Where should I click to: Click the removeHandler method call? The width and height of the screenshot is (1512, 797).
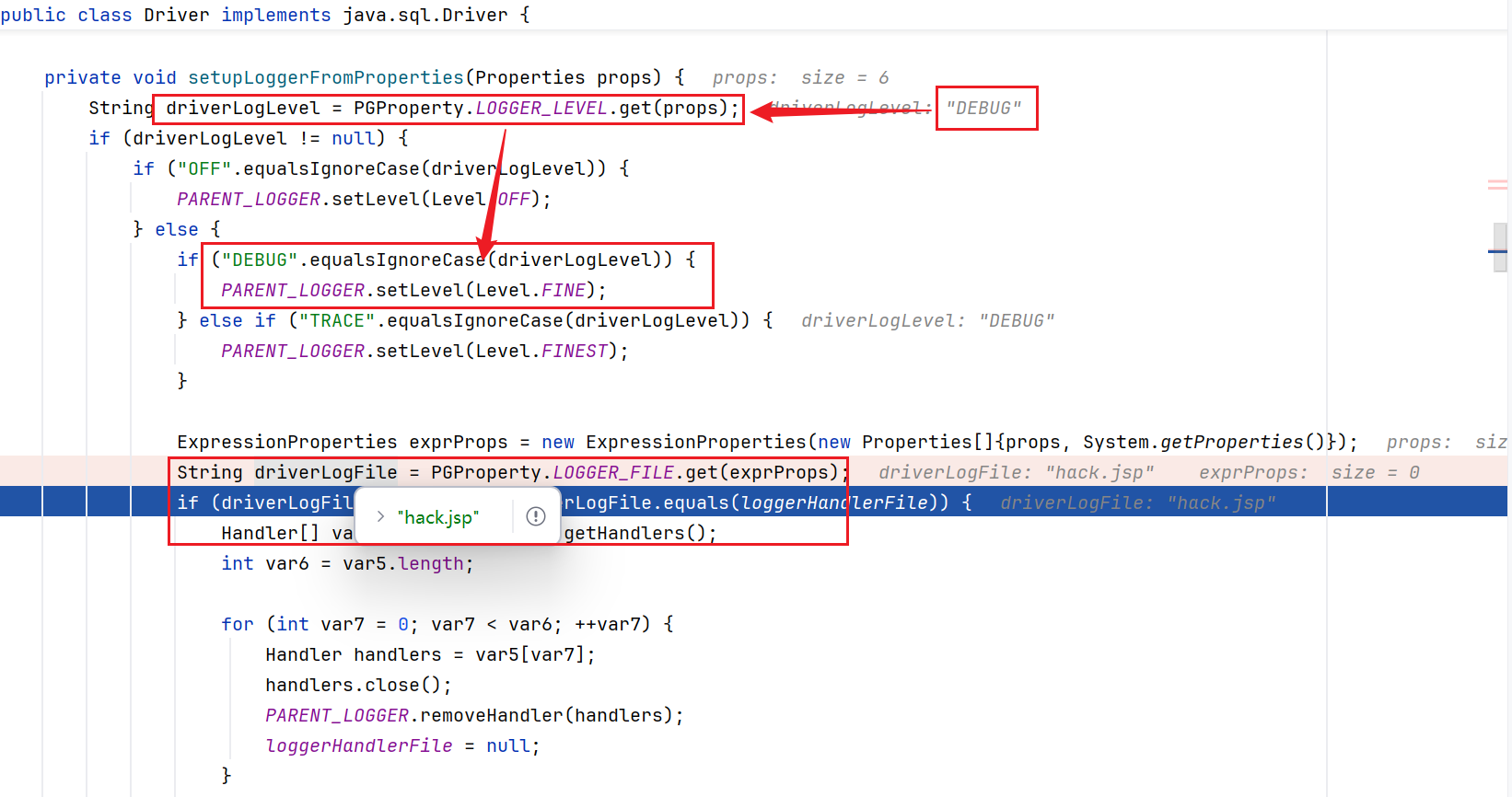click(492, 715)
